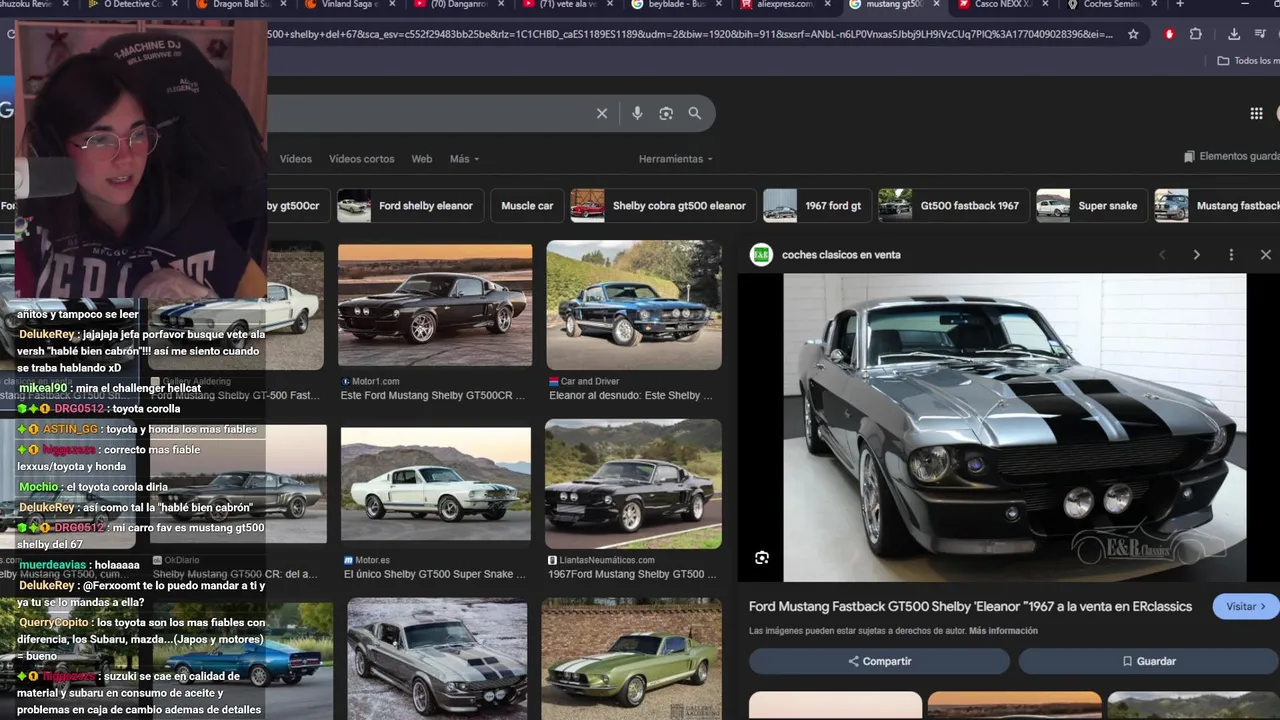1280x720 pixels.
Task: Expand the Herramientas tools dropdown
Action: [x=676, y=159]
